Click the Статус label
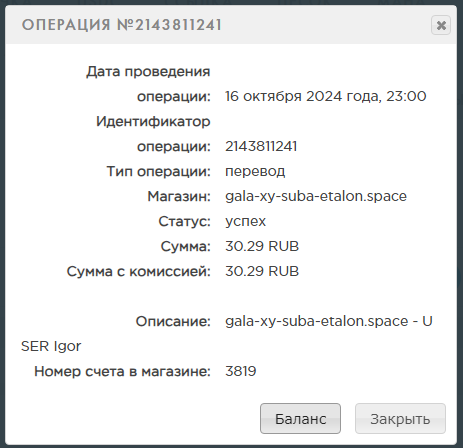 tap(184, 221)
